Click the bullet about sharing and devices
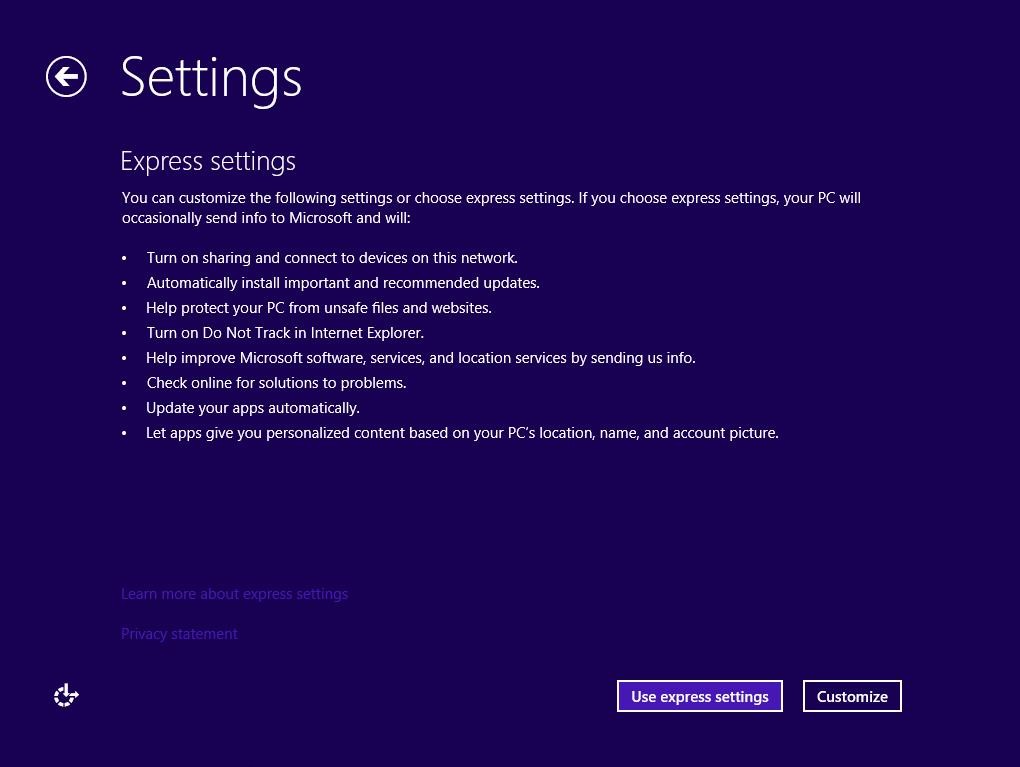The width and height of the screenshot is (1020, 767). pos(332,257)
